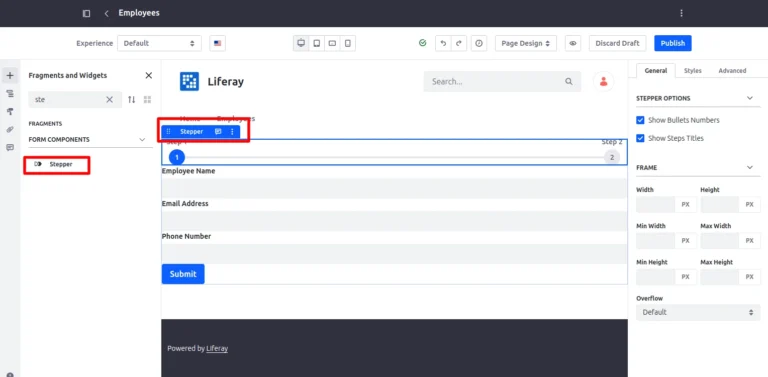Select the Stepper fragment in list

[x=61, y=164]
